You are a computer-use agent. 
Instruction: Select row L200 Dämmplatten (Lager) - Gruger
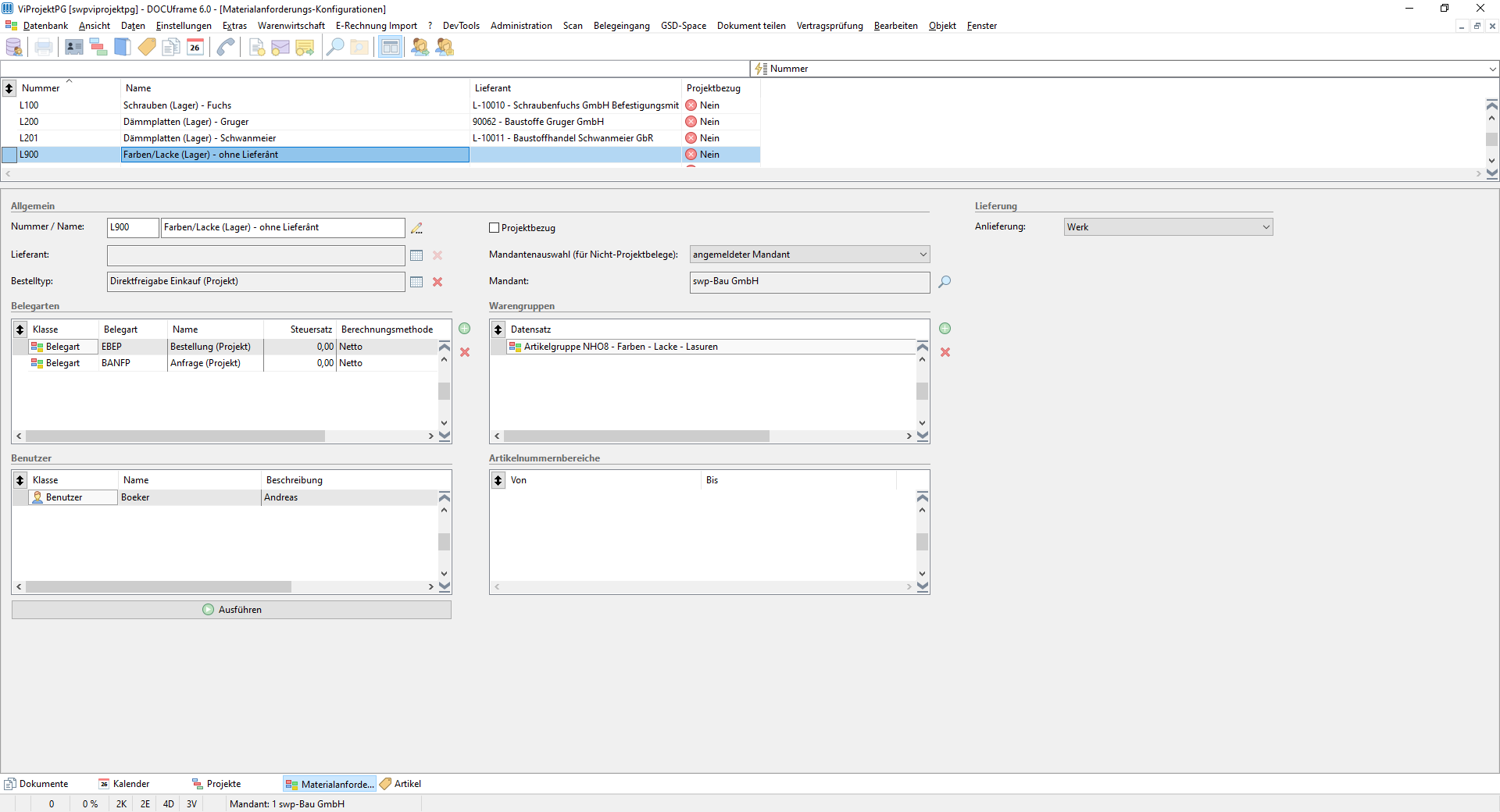click(380, 122)
